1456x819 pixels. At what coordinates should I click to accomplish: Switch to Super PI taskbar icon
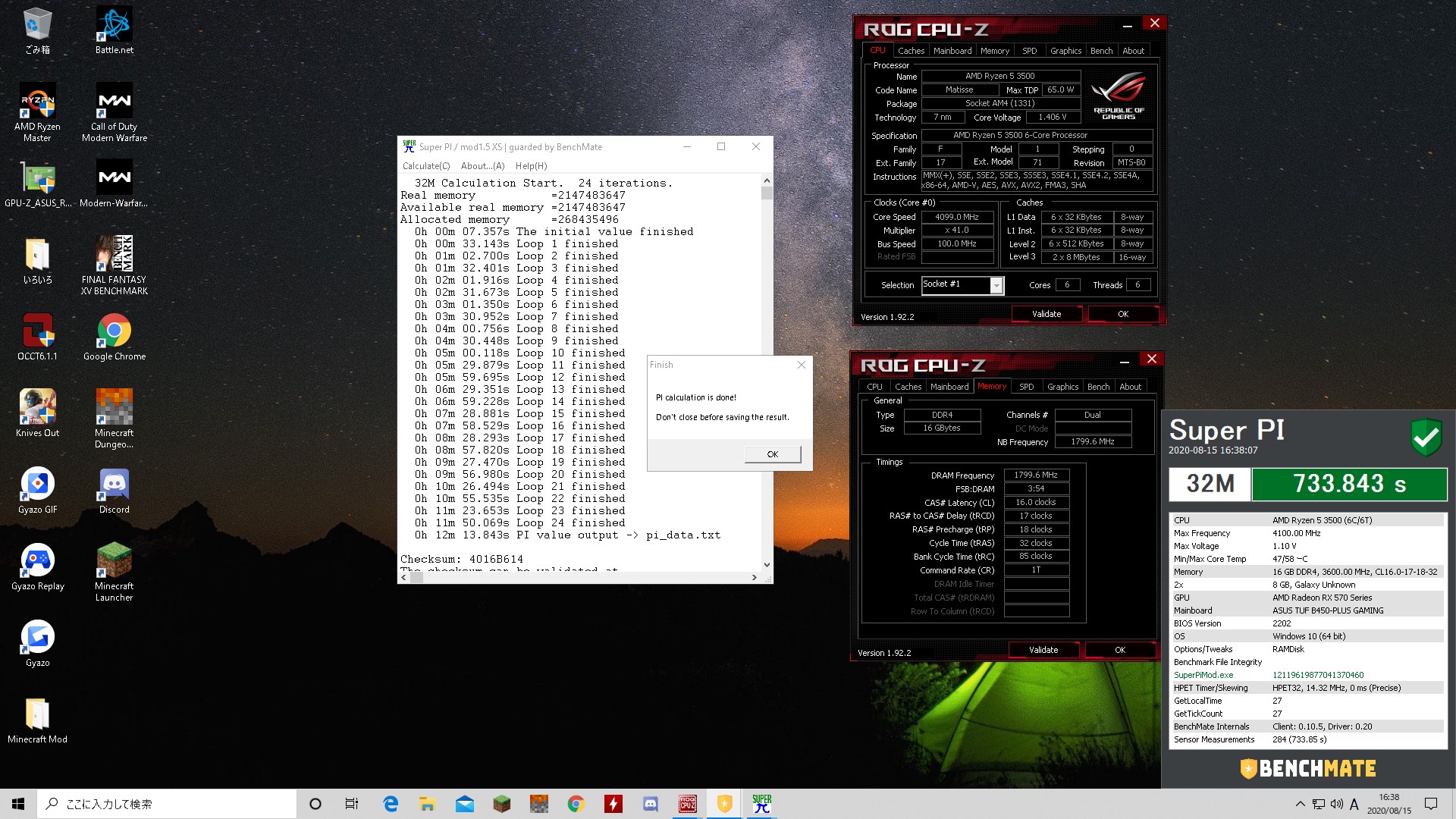(762, 804)
